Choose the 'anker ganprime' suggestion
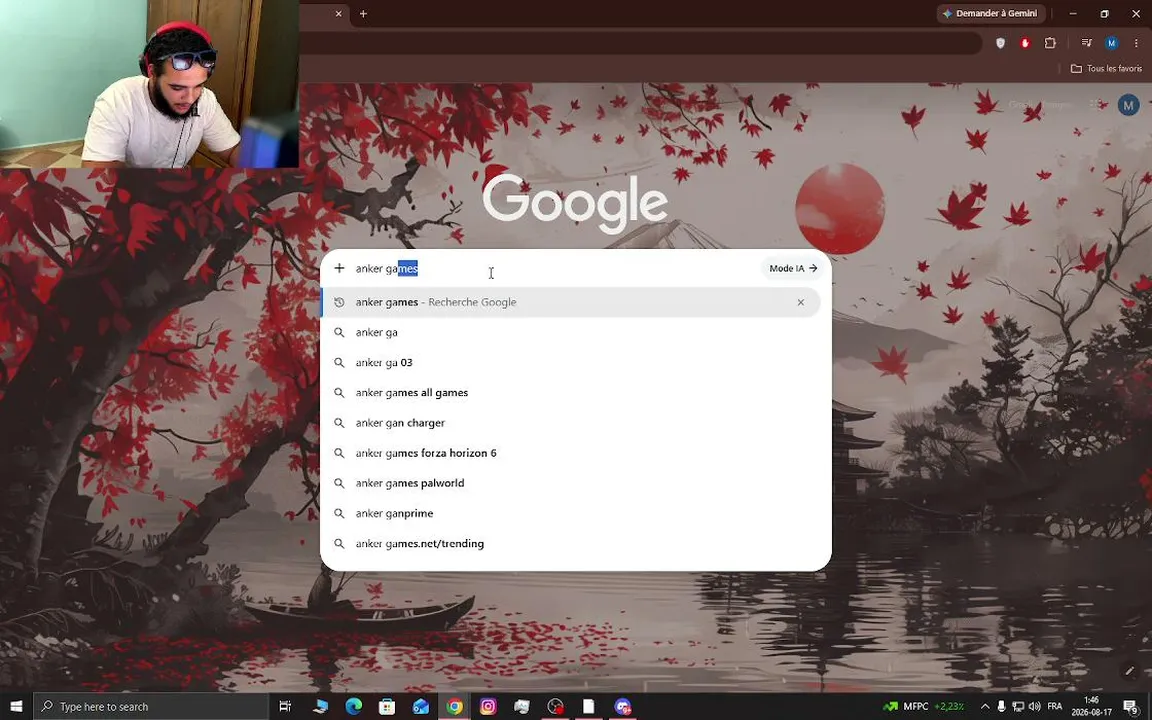The width and height of the screenshot is (1152, 720). click(x=571, y=513)
